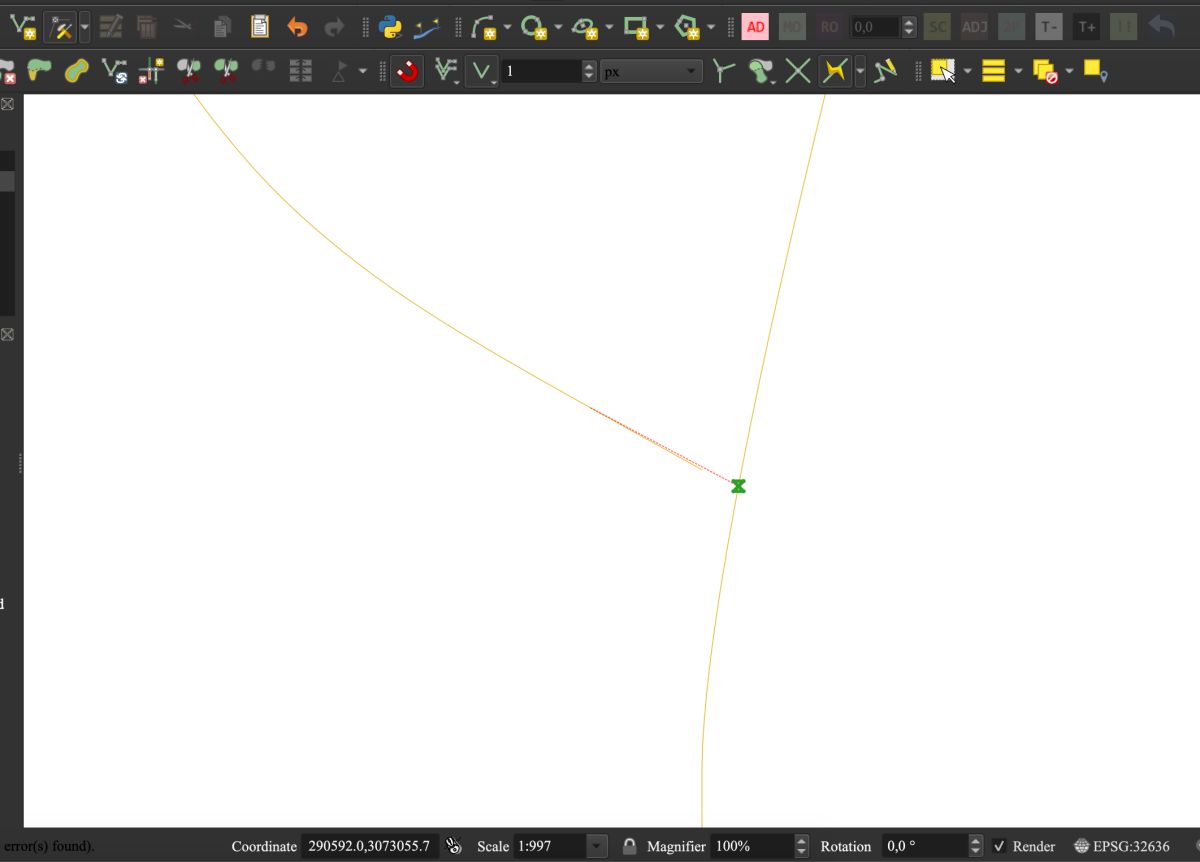This screenshot has width=1200, height=862.
Task: Click the flagged line plugin icon beside Python
Action: [427, 27]
